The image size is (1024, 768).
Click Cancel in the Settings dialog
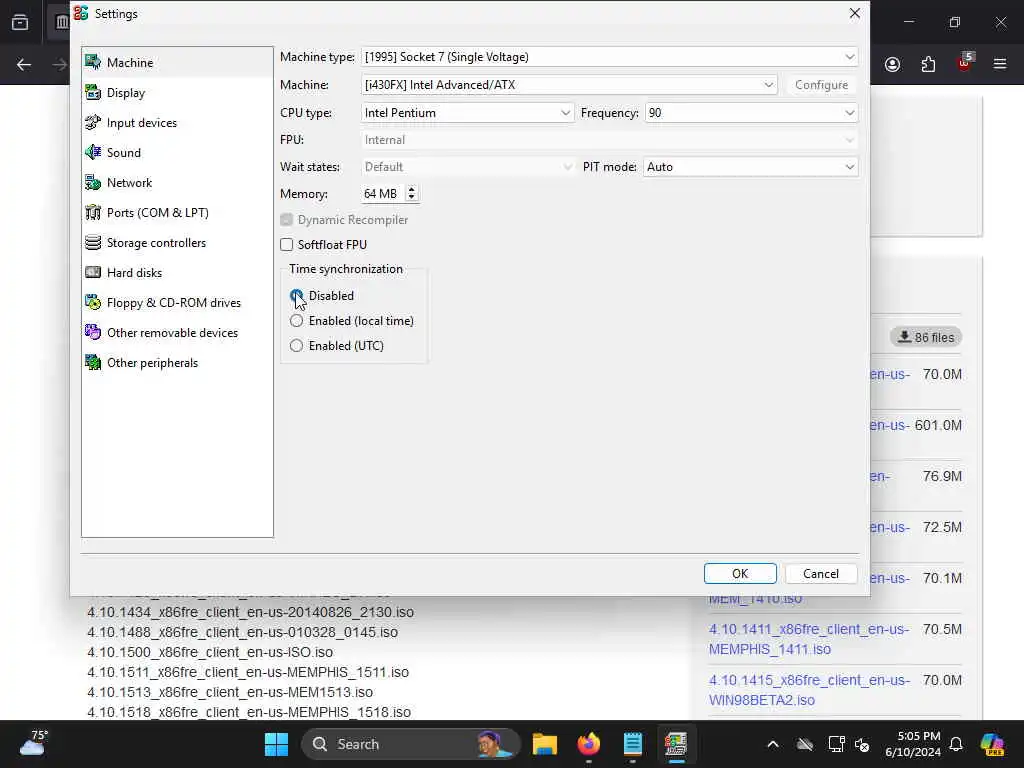pos(821,573)
